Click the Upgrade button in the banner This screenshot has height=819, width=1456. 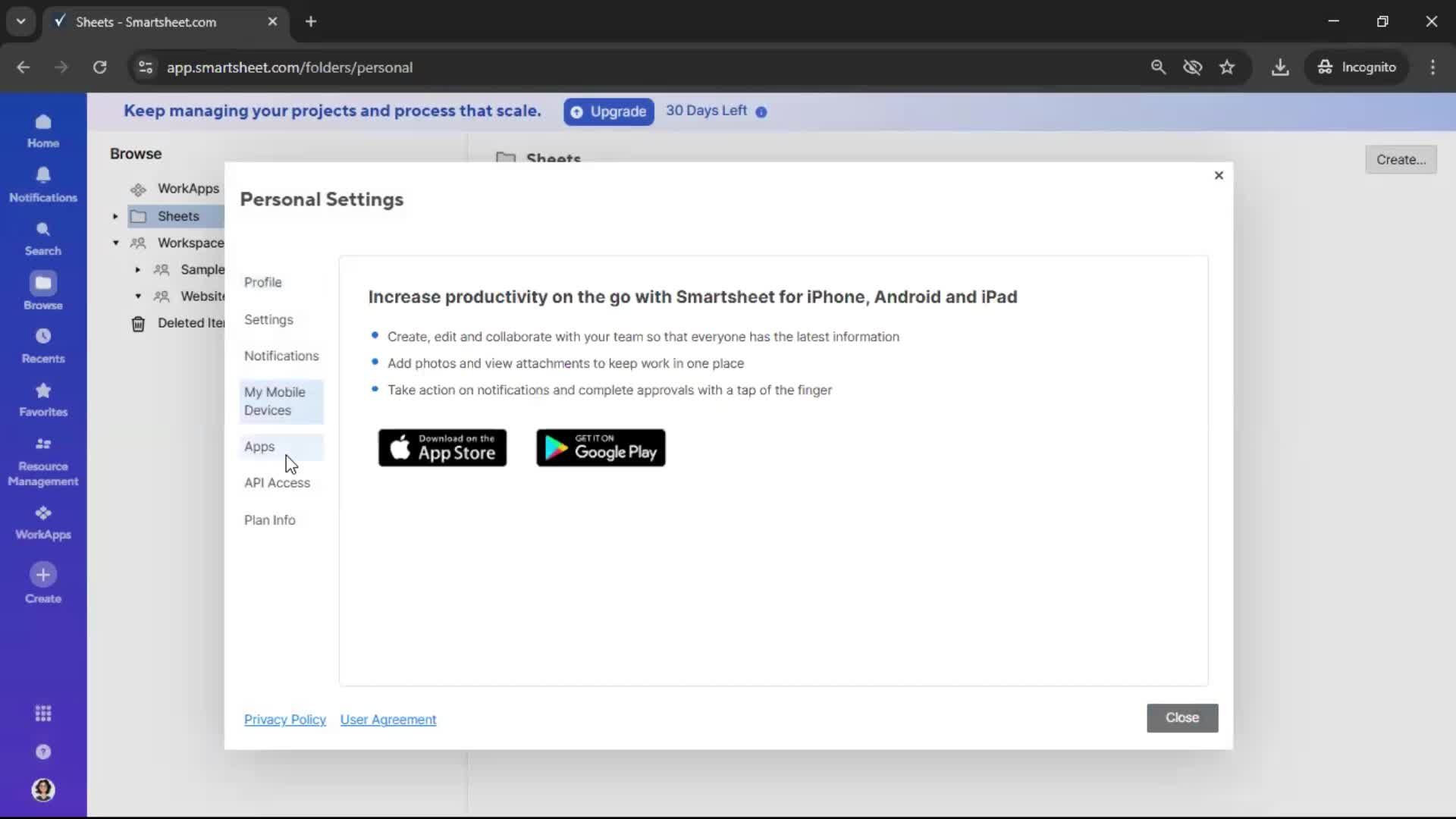click(607, 111)
